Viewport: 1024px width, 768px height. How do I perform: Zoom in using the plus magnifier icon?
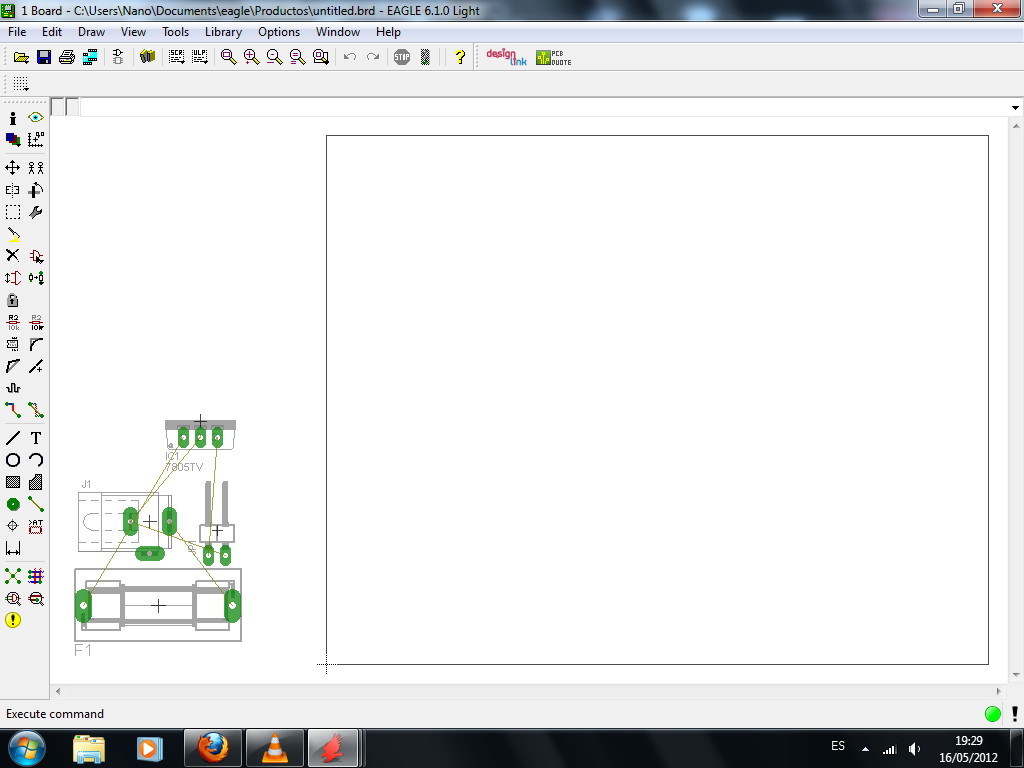tap(251, 57)
